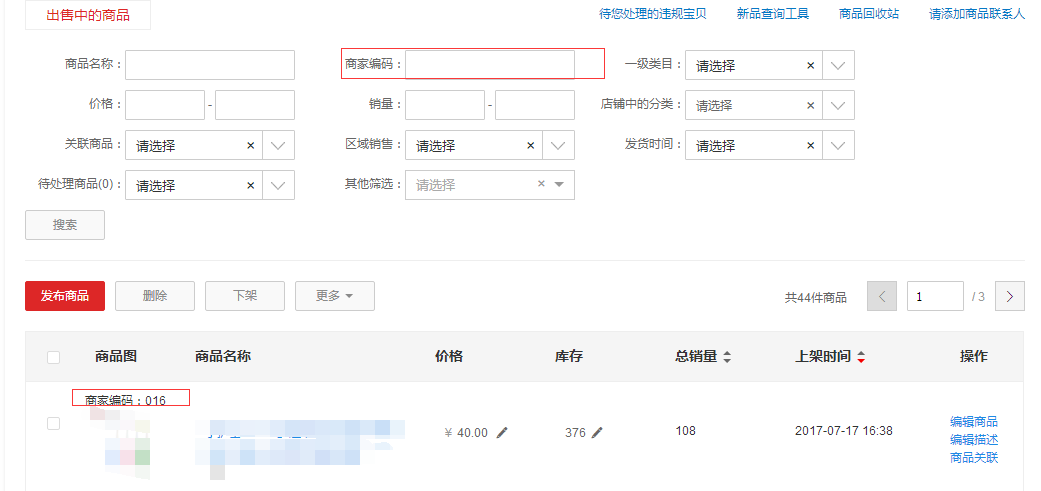1041x491 pixels.
Task: Sort by 上架时间 using its sort arrows
Action: click(861, 357)
